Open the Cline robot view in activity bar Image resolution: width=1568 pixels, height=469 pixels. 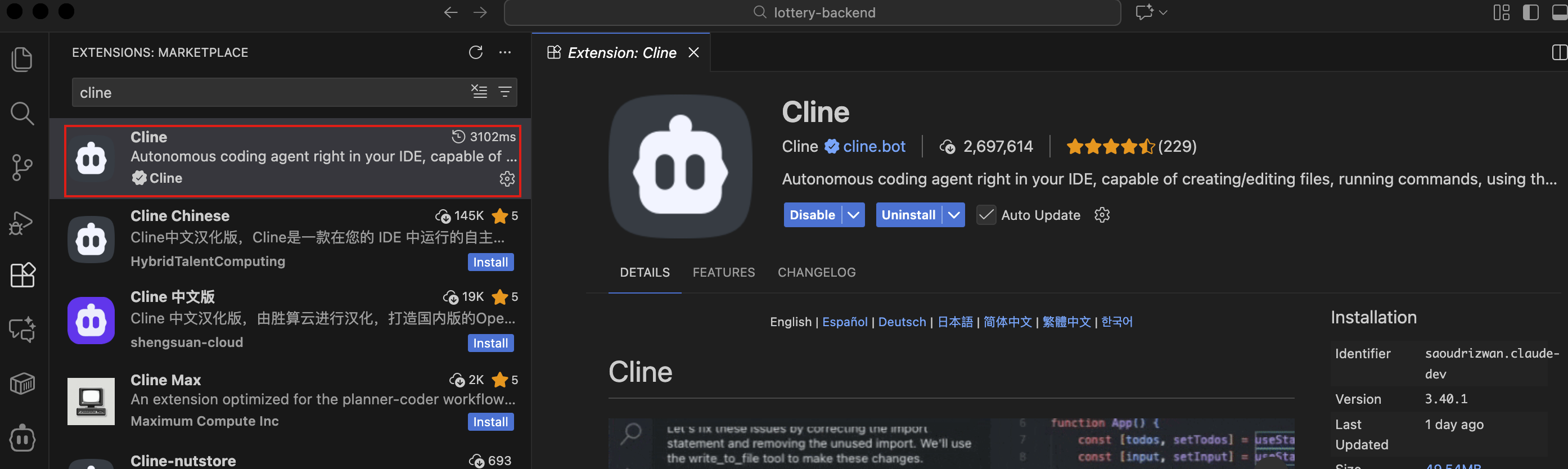(x=22, y=438)
